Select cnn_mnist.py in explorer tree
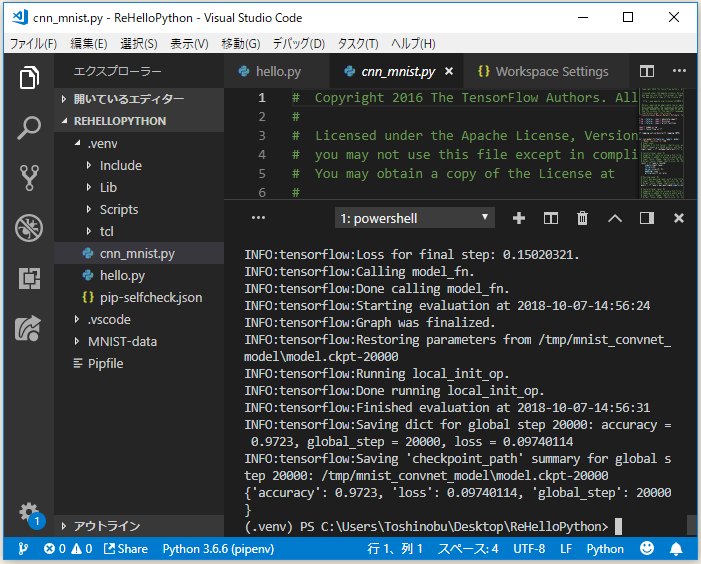 click(139, 253)
